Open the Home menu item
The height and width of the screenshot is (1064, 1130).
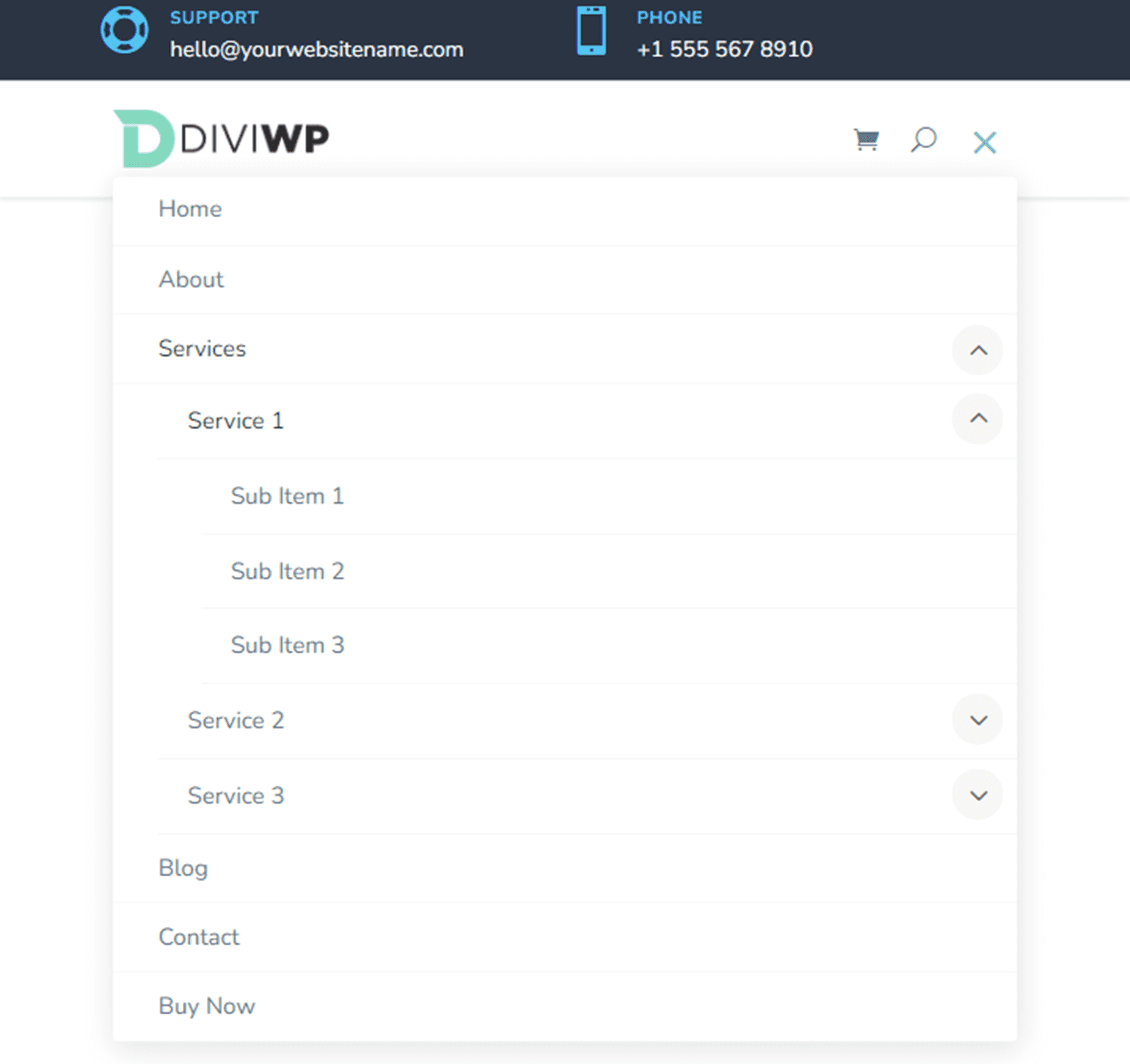pyautogui.click(x=190, y=209)
